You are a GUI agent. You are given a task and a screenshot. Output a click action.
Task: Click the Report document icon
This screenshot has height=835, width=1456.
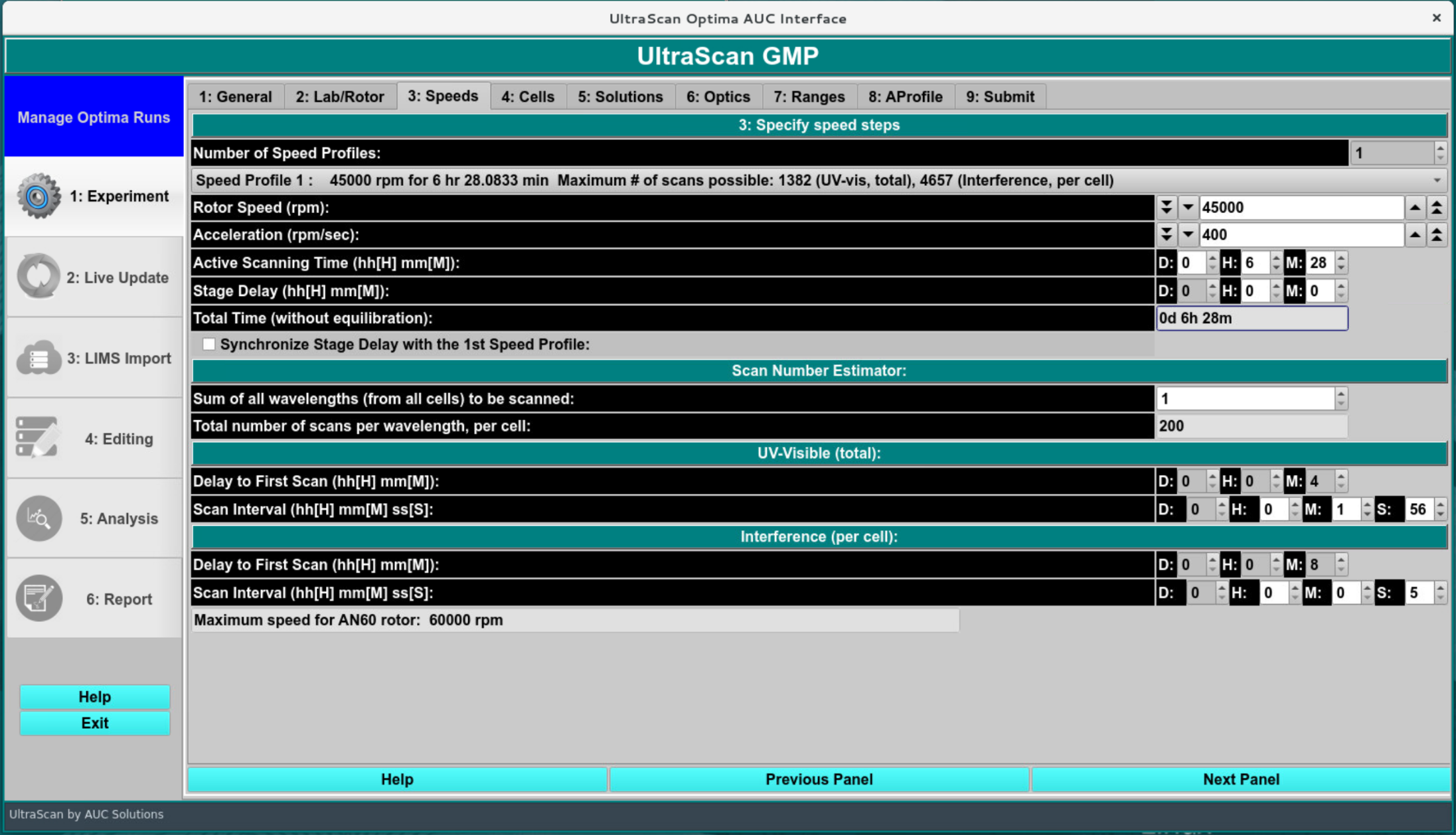point(38,598)
